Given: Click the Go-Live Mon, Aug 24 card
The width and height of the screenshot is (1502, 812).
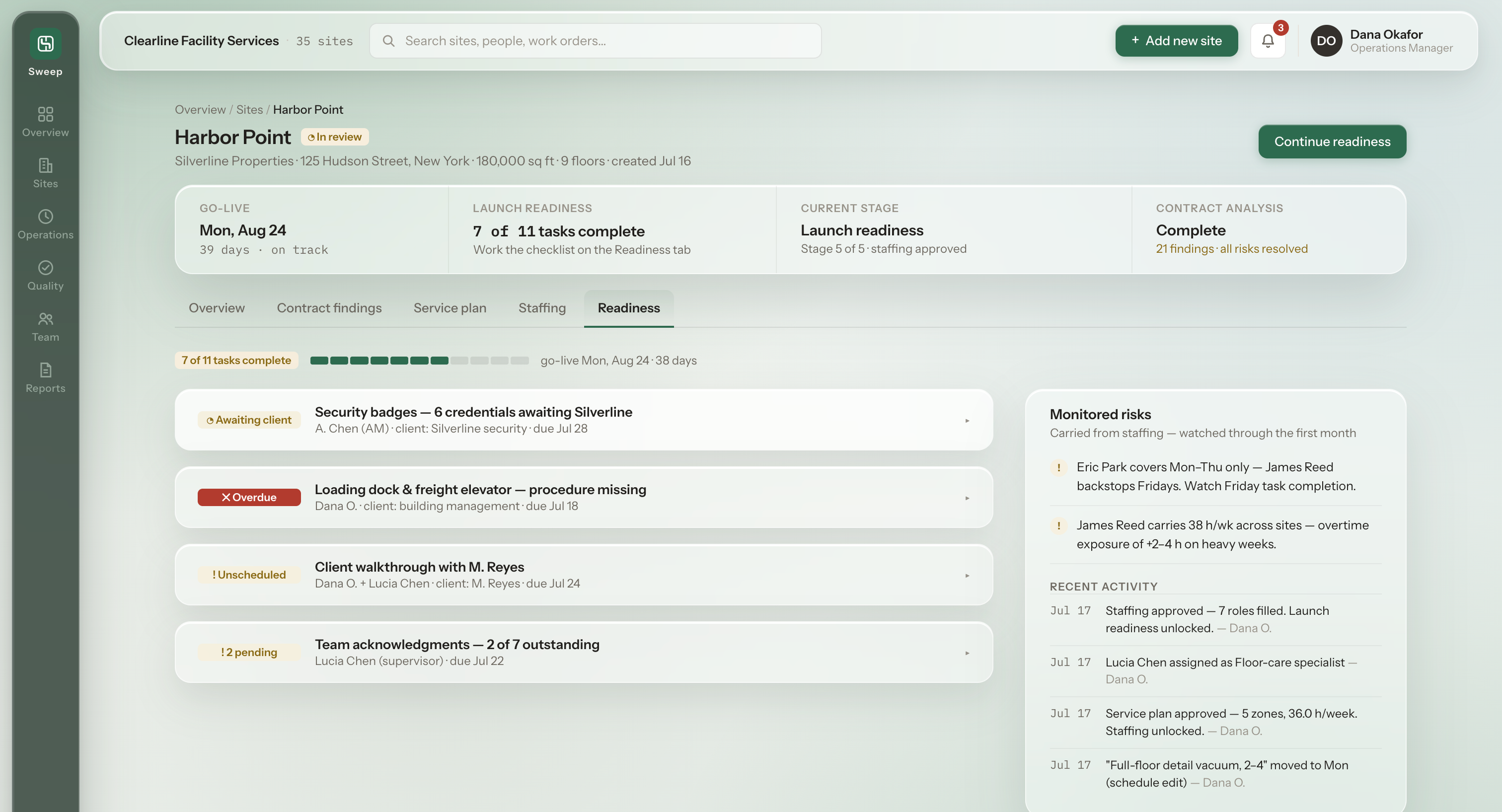Looking at the screenshot, I should (312, 229).
